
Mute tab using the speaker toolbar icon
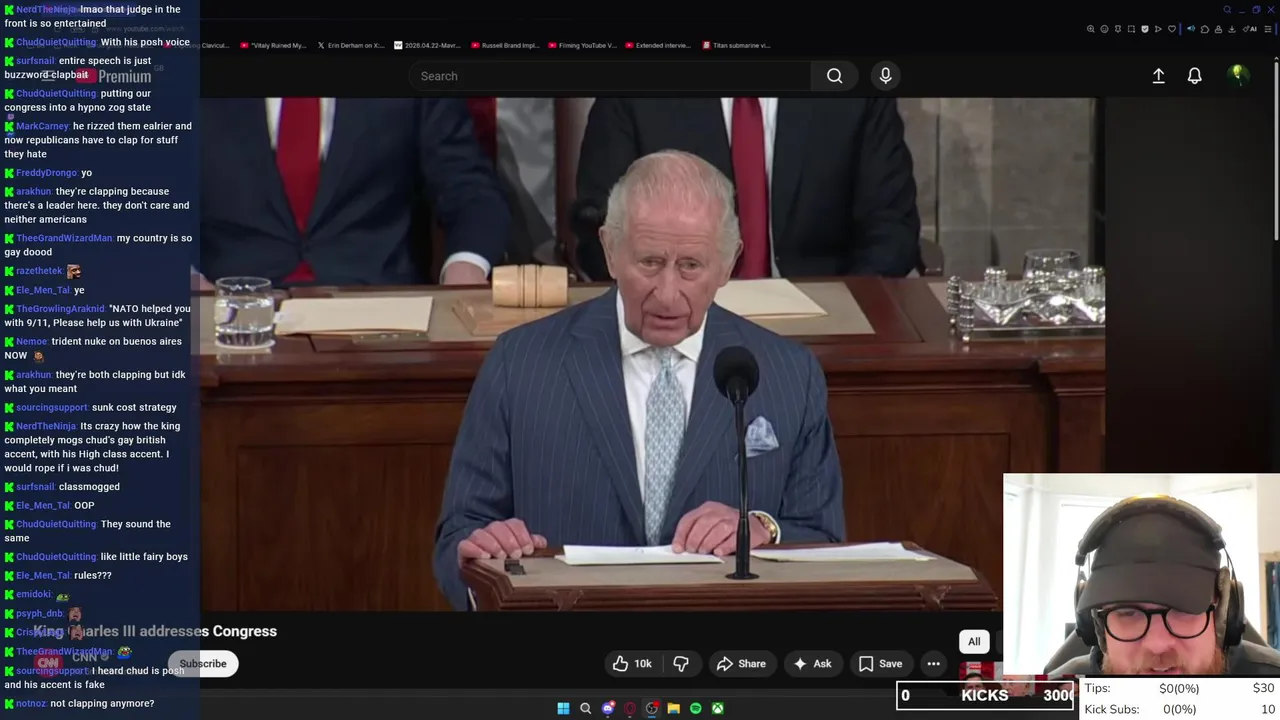(x=1191, y=29)
